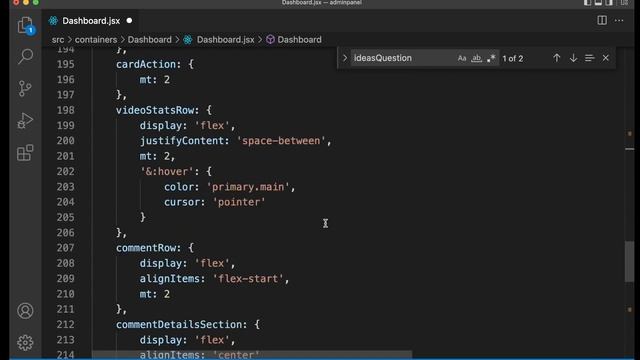Viewport: 640px width, 360px height.
Task: Click 'commentDetailsSection' property name
Action: (x=179, y=324)
